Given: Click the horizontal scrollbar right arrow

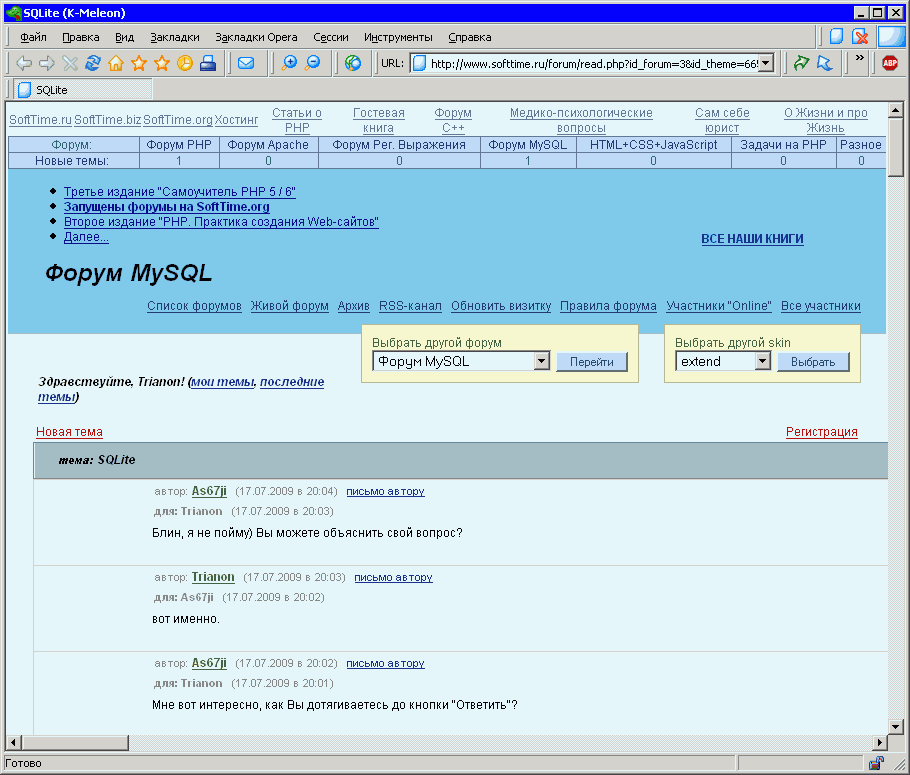Looking at the screenshot, I should point(880,742).
